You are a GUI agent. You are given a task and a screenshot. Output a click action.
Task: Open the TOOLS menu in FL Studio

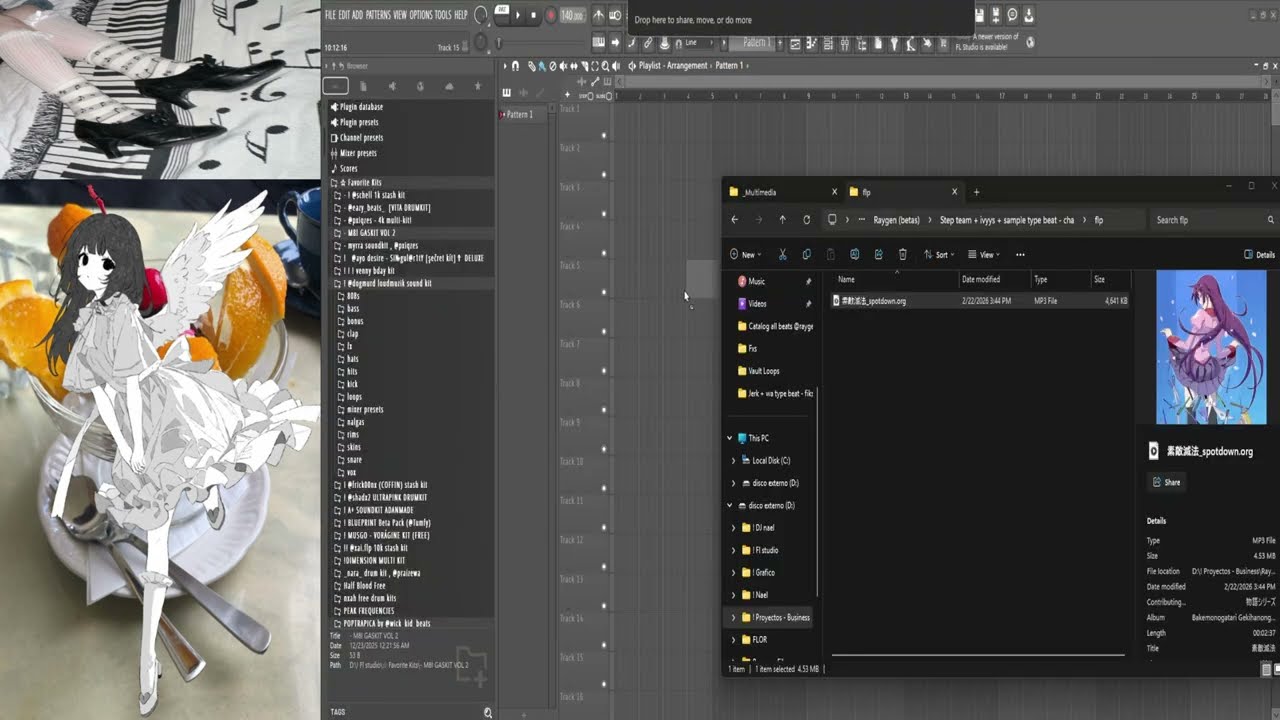tap(443, 15)
